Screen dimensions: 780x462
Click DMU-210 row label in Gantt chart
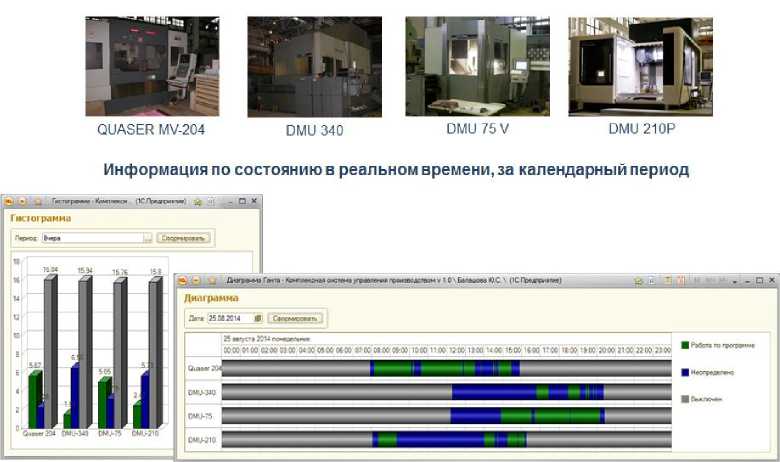[202, 440]
